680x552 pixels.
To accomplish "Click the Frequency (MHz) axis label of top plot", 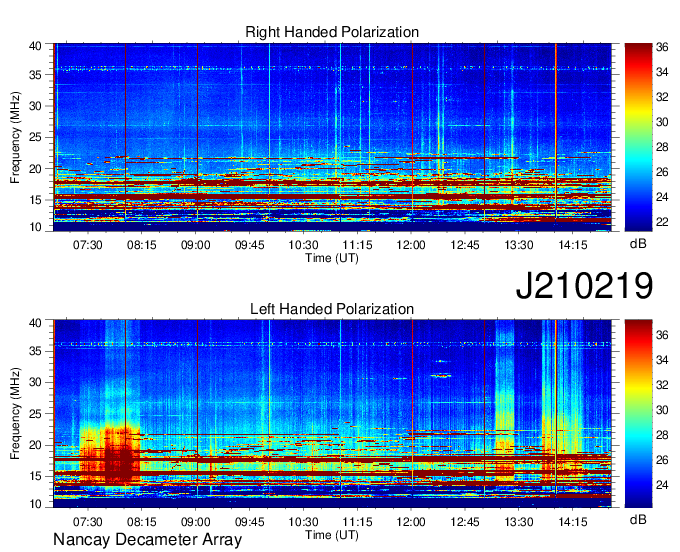I will 15,137.
